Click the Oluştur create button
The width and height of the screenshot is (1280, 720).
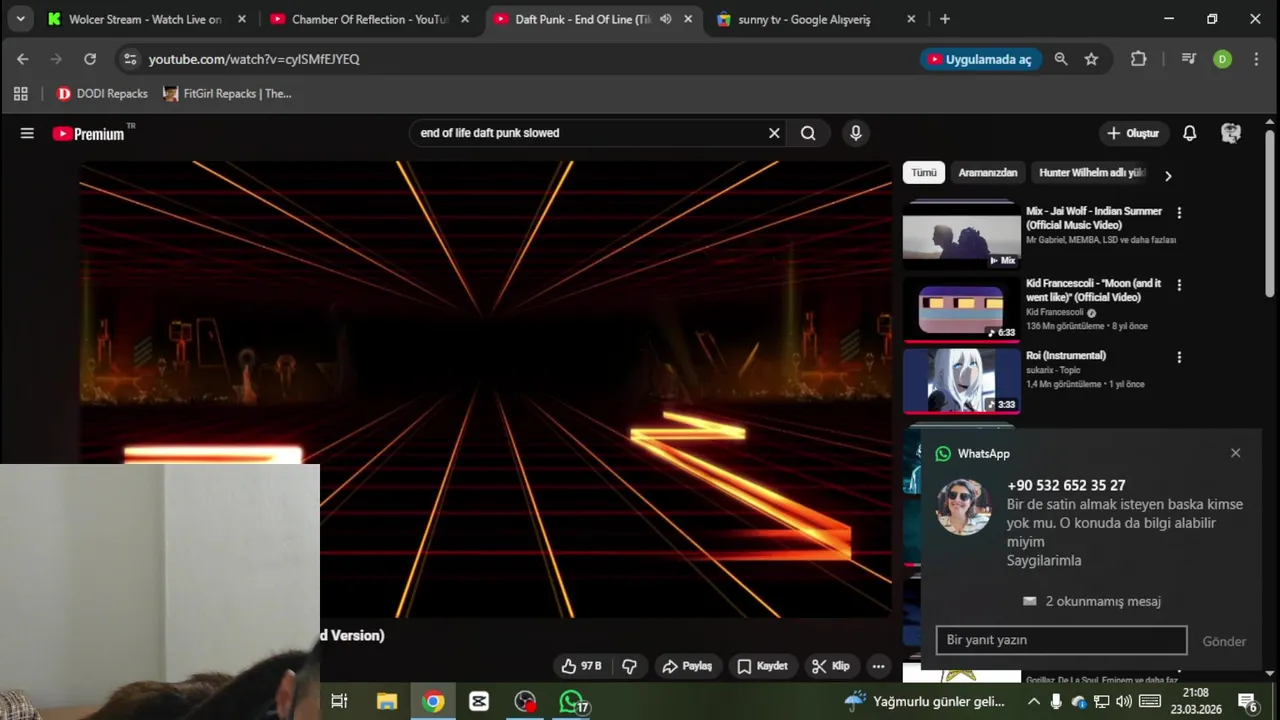(1133, 133)
